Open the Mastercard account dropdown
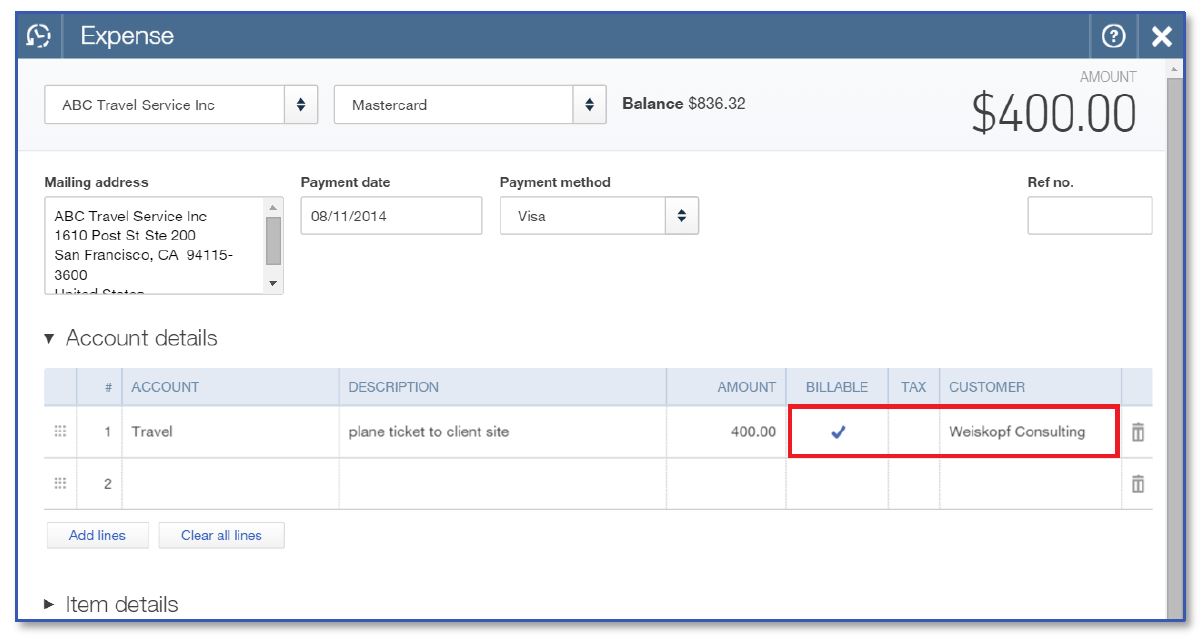 click(x=589, y=105)
